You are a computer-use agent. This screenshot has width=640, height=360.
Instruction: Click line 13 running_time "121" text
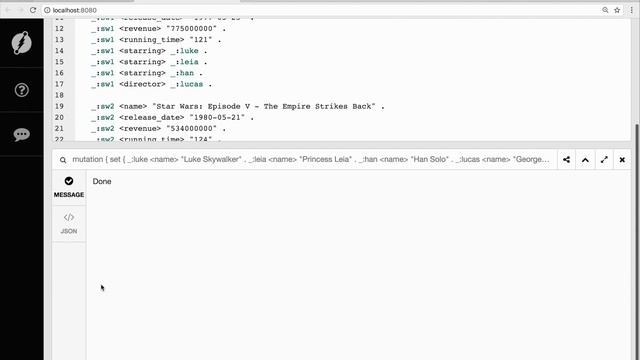[x=156, y=40]
